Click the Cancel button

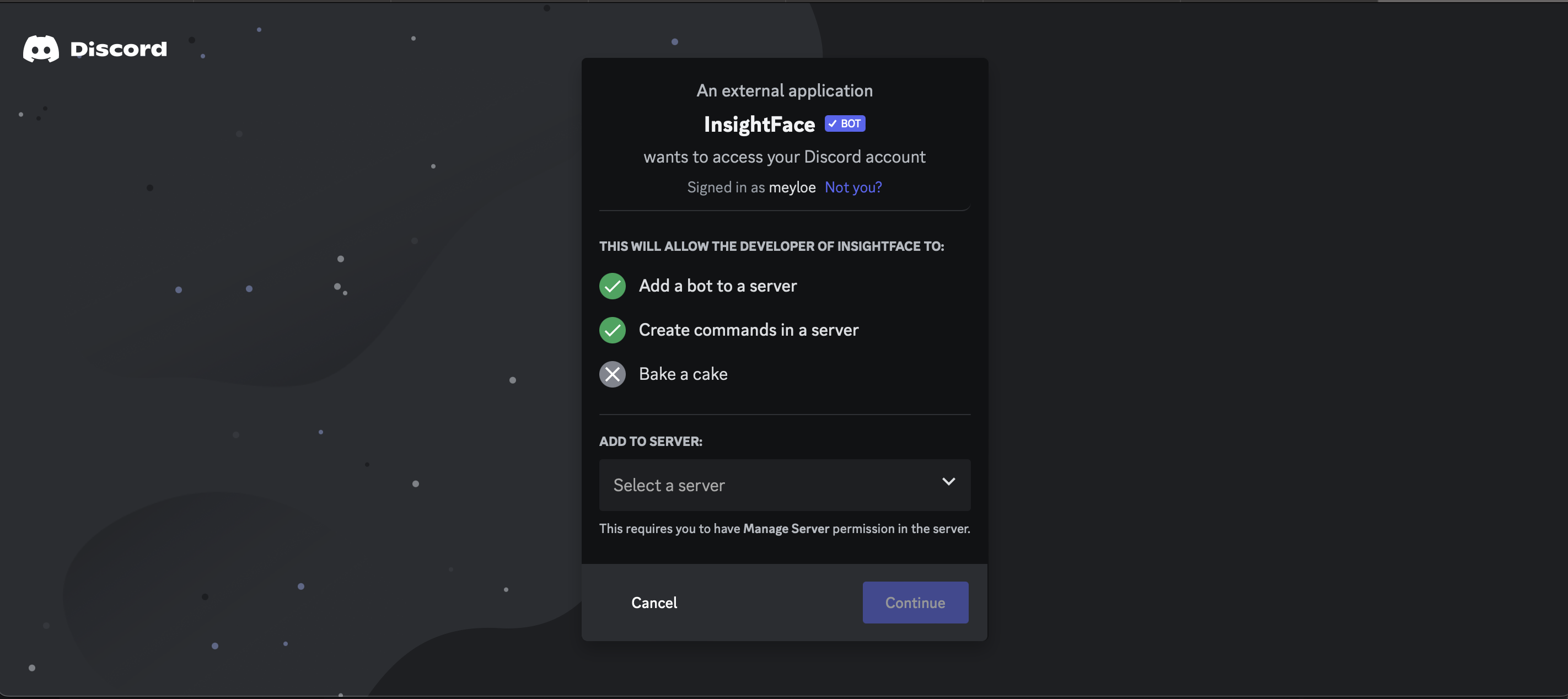coord(654,602)
